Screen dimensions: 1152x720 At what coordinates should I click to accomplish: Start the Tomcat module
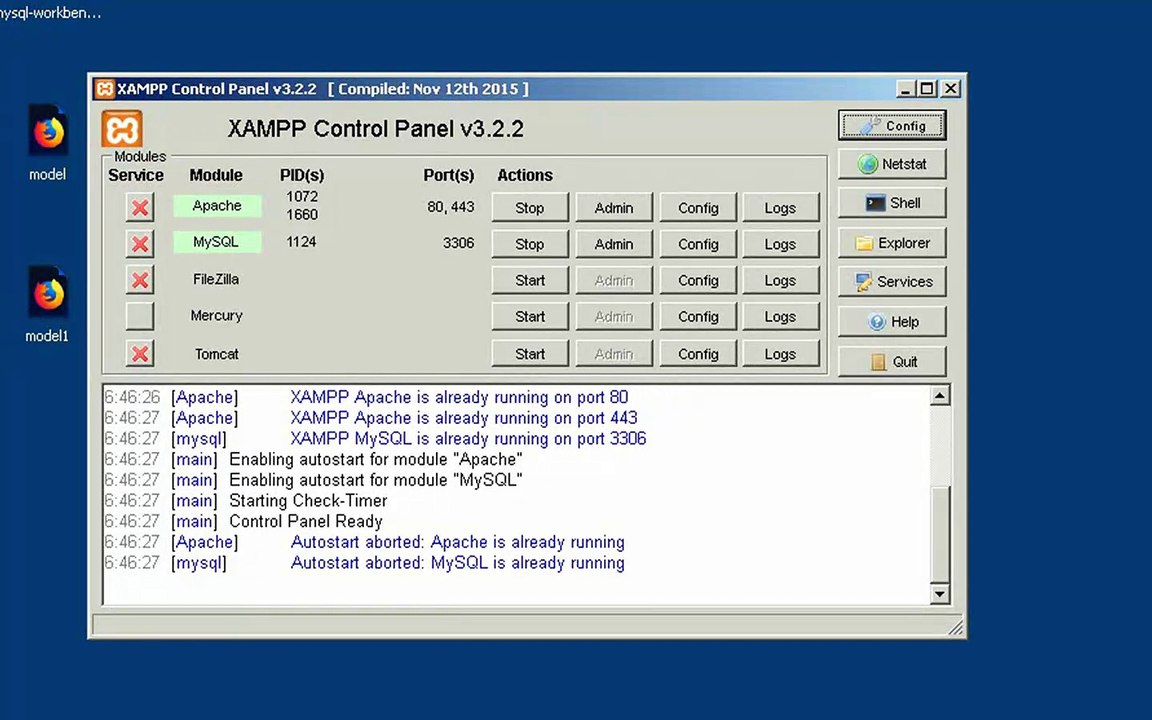[x=530, y=353]
